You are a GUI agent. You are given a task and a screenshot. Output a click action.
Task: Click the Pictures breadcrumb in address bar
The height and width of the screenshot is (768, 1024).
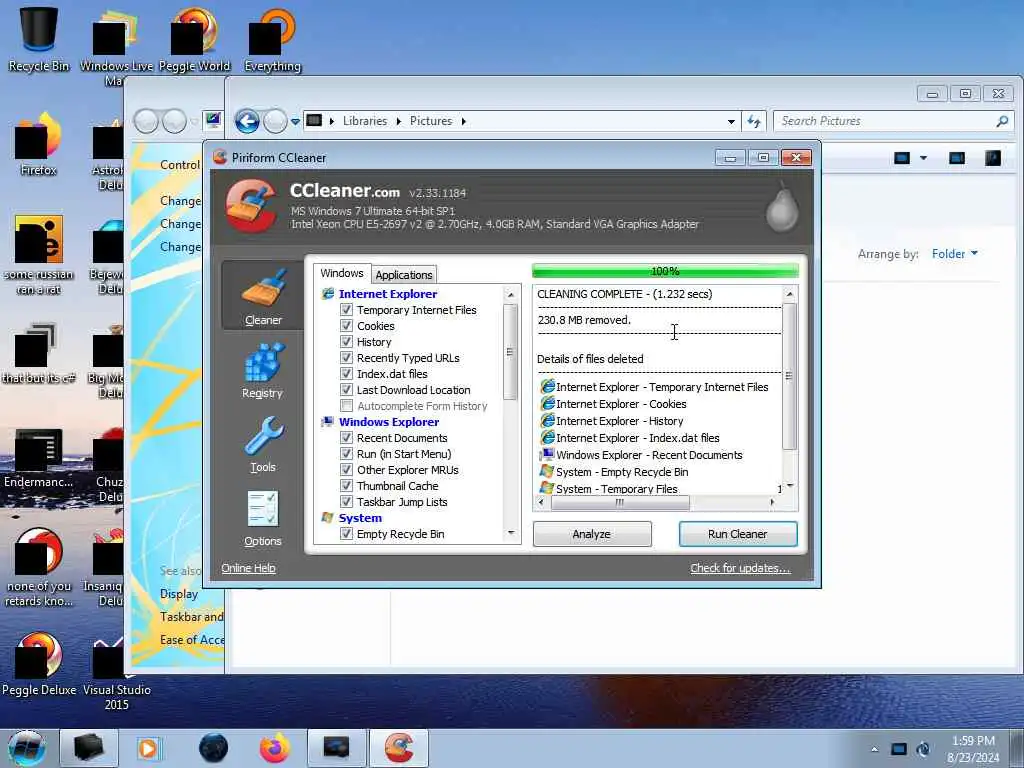(x=431, y=121)
